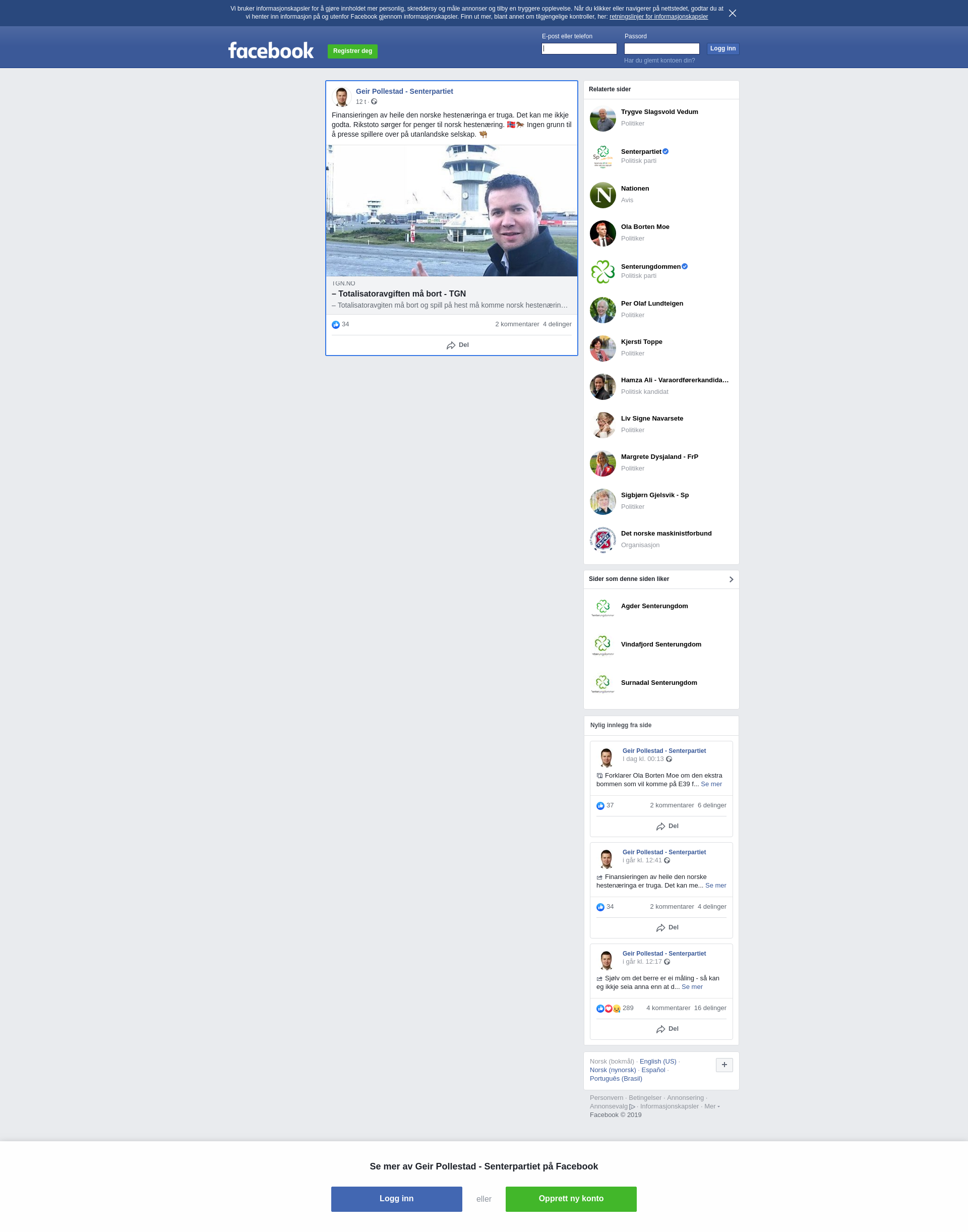
Task: Open Ola Borten Moe avatar
Action: click(602, 233)
